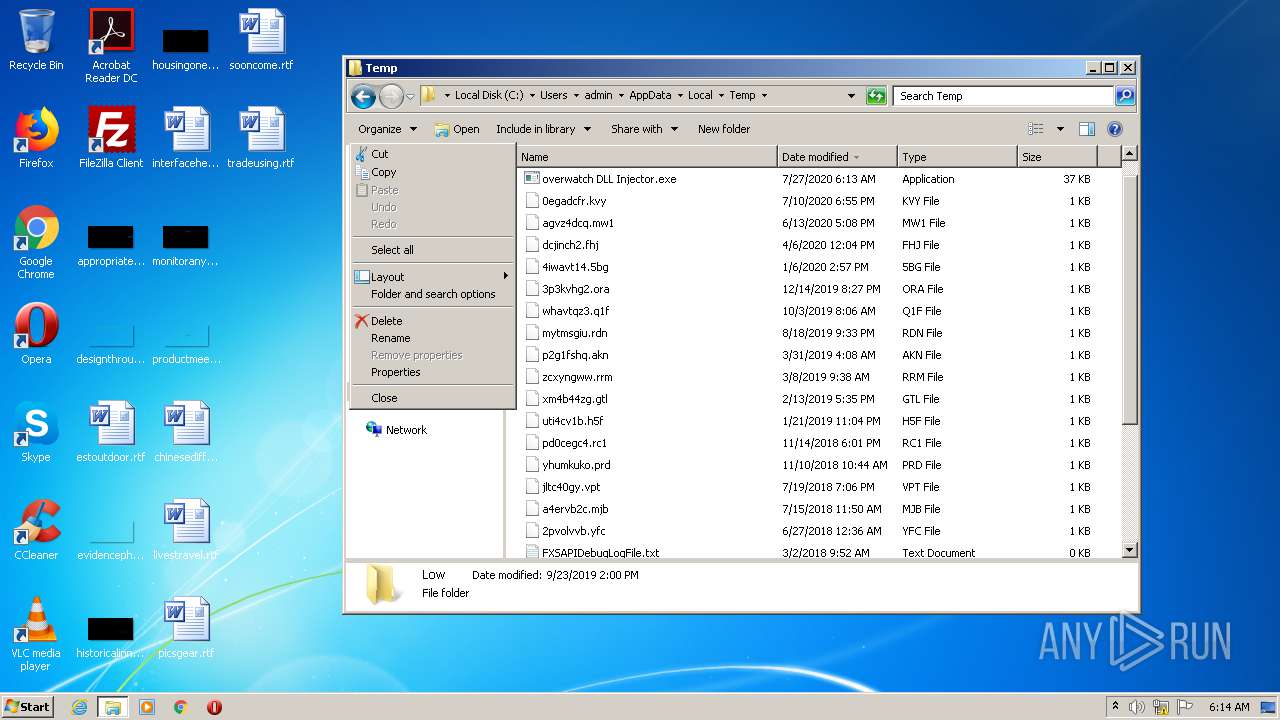
Task: Choose Cut from Organize menu
Action: point(432,154)
